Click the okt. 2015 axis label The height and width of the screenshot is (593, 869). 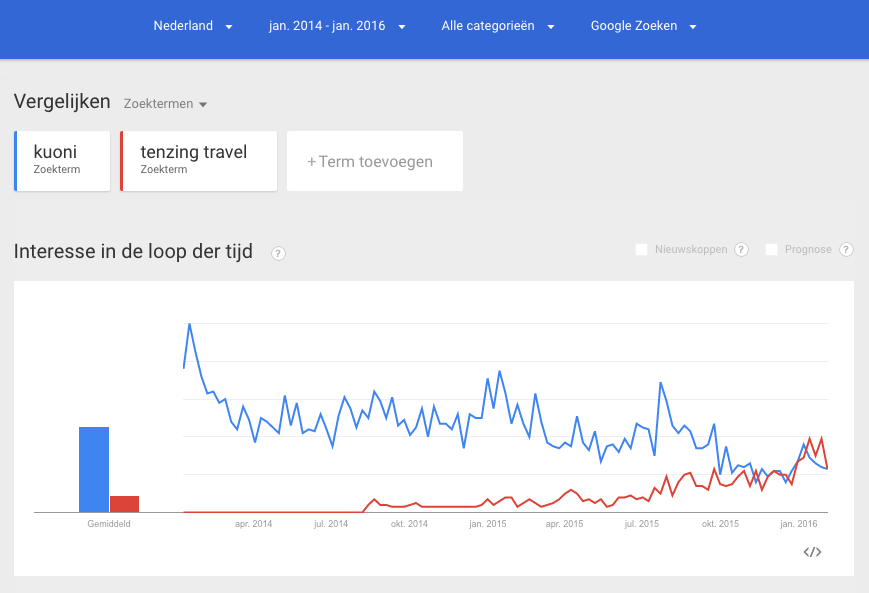click(720, 523)
